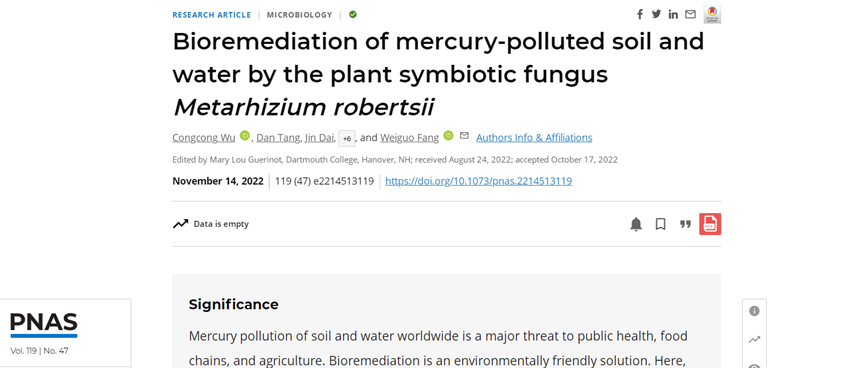Screen dimensions: 865x368
Task: Open the info icon in side panel
Action: tap(754, 311)
